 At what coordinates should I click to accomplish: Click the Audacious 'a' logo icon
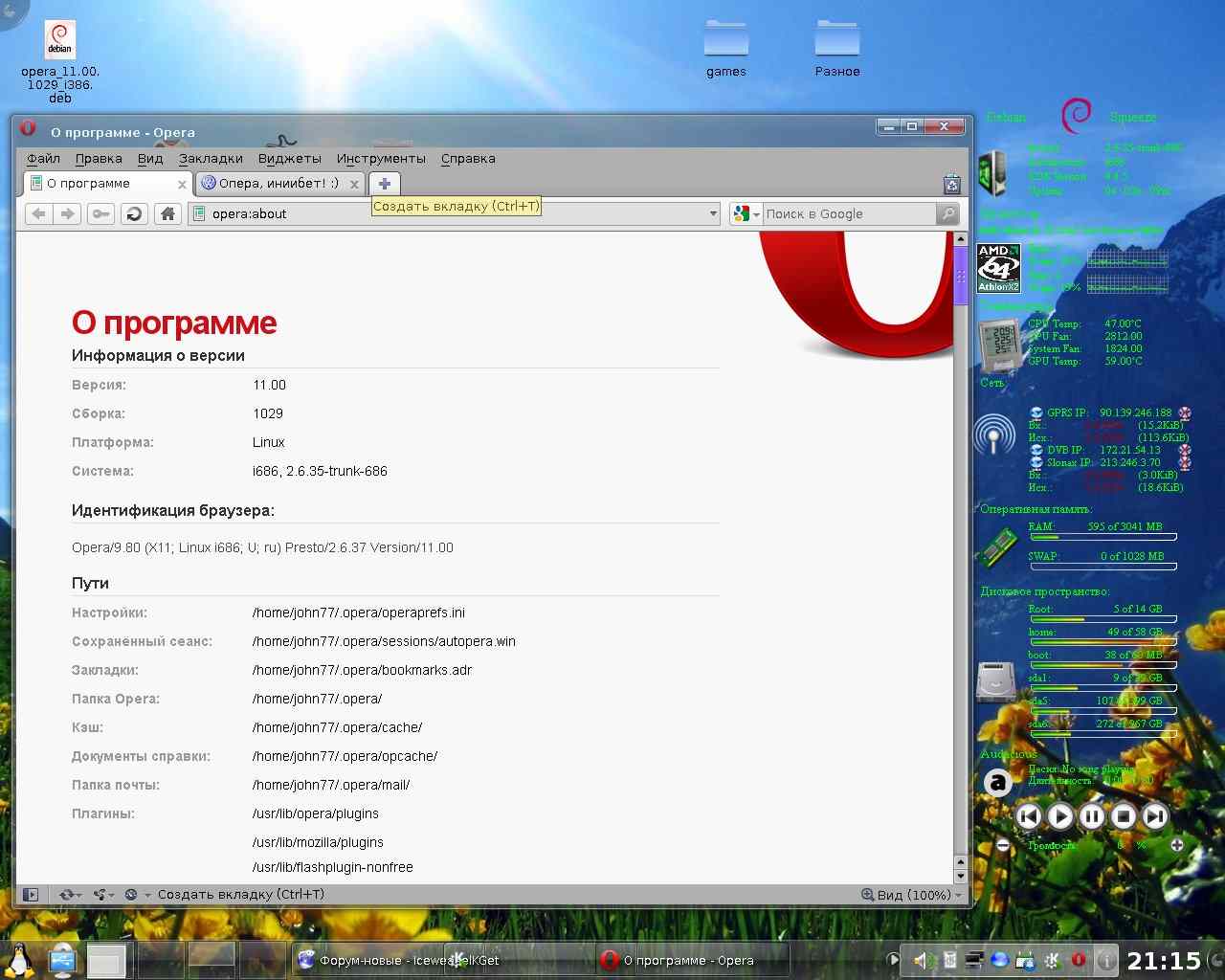pos(998,783)
